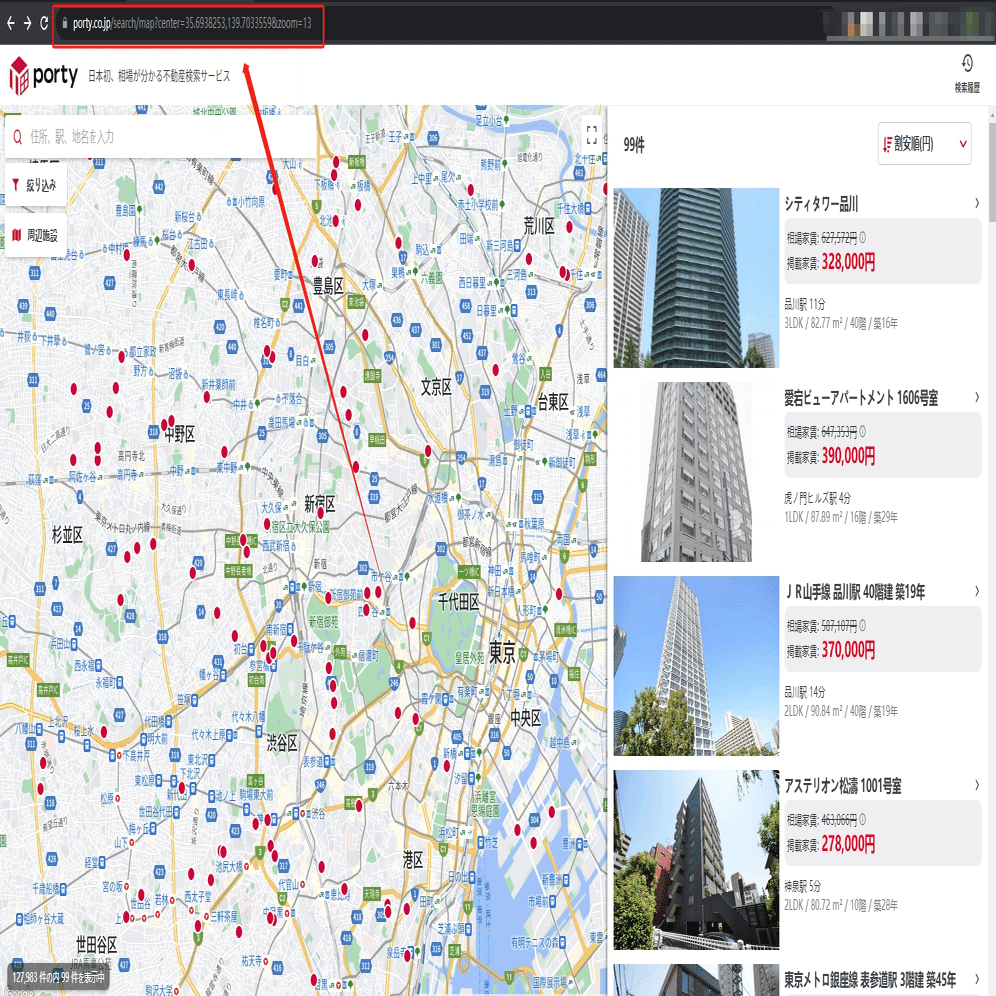Click the 品川駅 40階建 tower photo

[696, 666]
